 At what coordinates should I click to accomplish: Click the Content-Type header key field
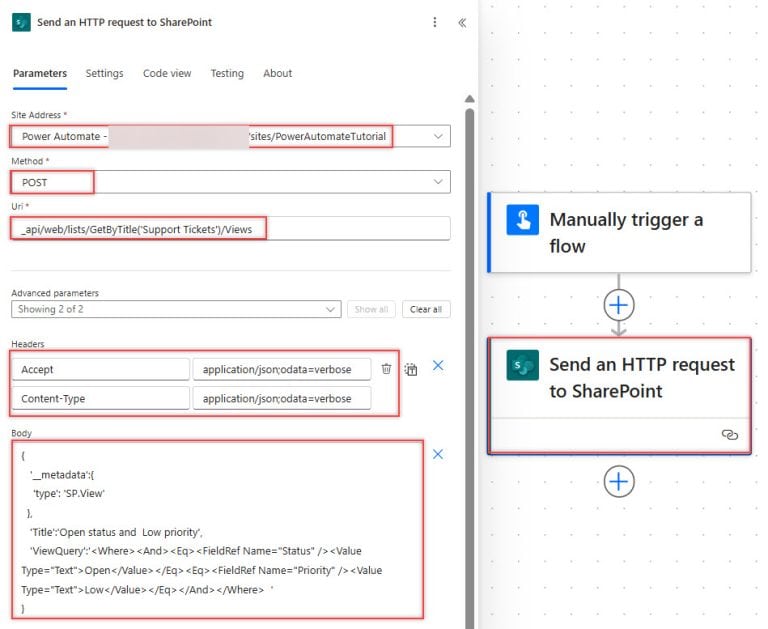point(100,398)
